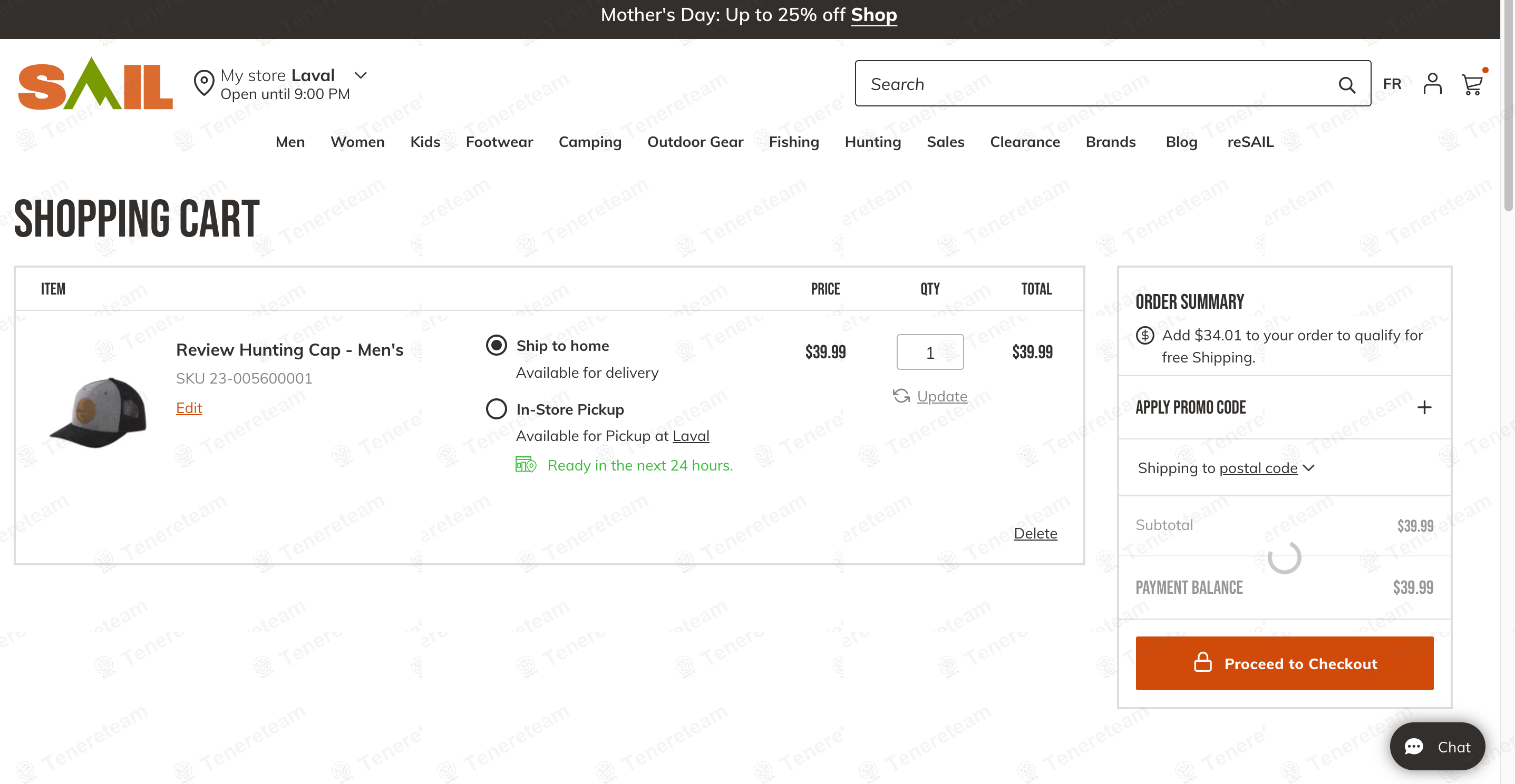Expand the Apply Promo Code section
Image resolution: width=1515 pixels, height=784 pixels.
(1424, 407)
